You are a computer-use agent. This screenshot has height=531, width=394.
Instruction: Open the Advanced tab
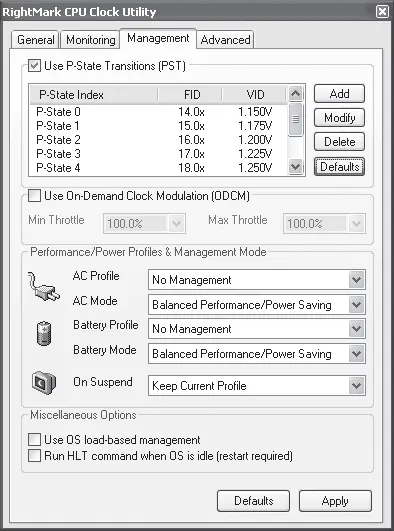(x=225, y=40)
